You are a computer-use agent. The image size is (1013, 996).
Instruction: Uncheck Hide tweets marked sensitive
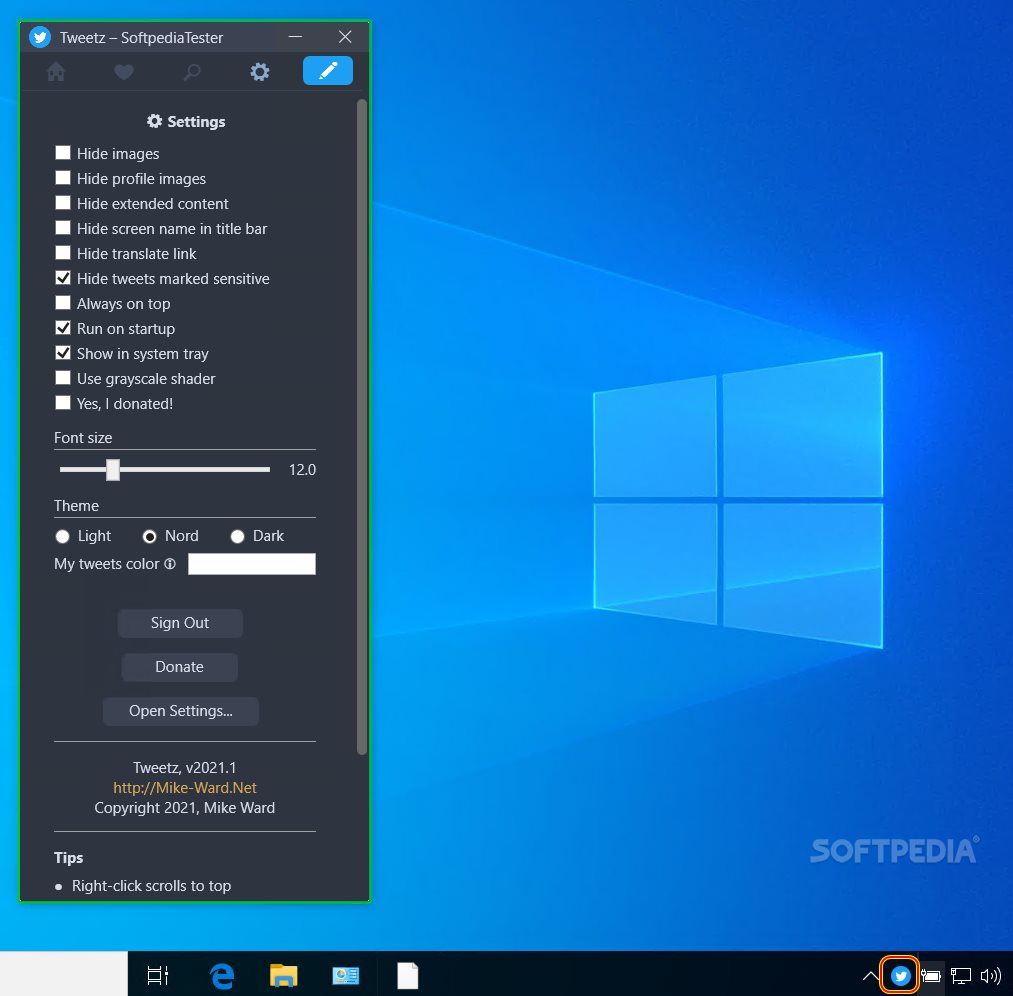[x=63, y=278]
